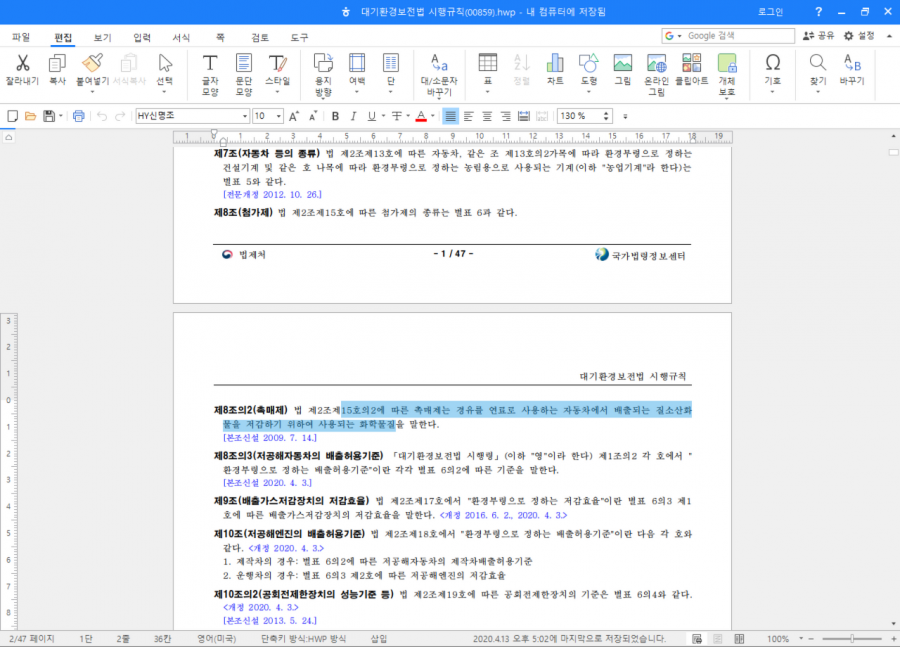Screen dimensions: 900x647
Task: Click the print icon
Action: (79, 116)
